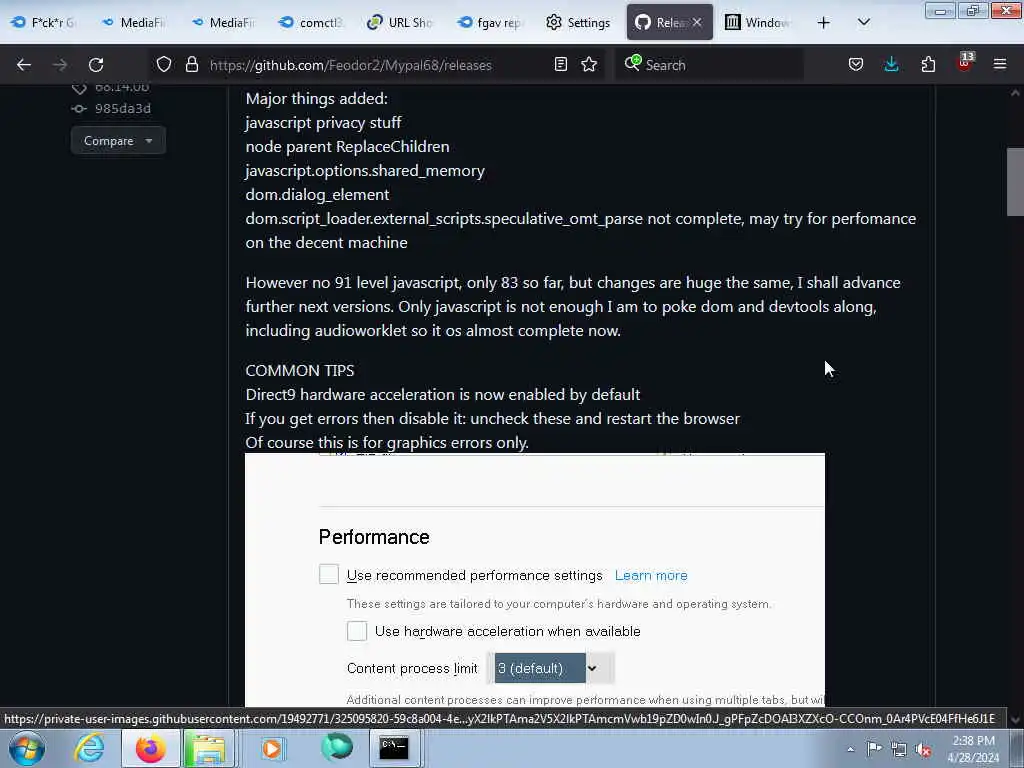Open the Mypal browser taskbar icon
The width and height of the screenshot is (1024, 768).
pyautogui.click(x=337, y=748)
